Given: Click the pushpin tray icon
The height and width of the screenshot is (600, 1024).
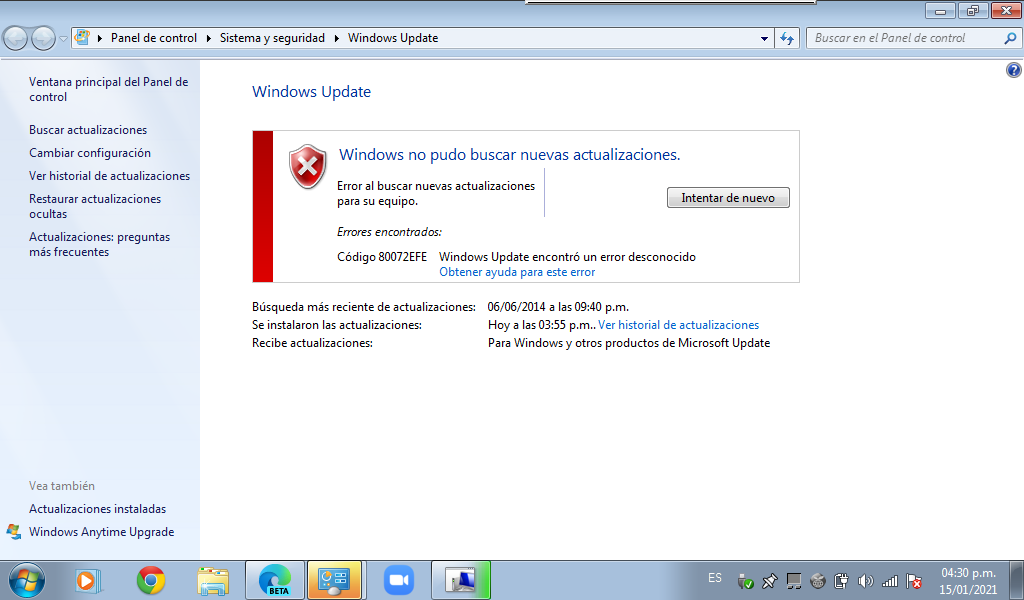Looking at the screenshot, I should 770,580.
